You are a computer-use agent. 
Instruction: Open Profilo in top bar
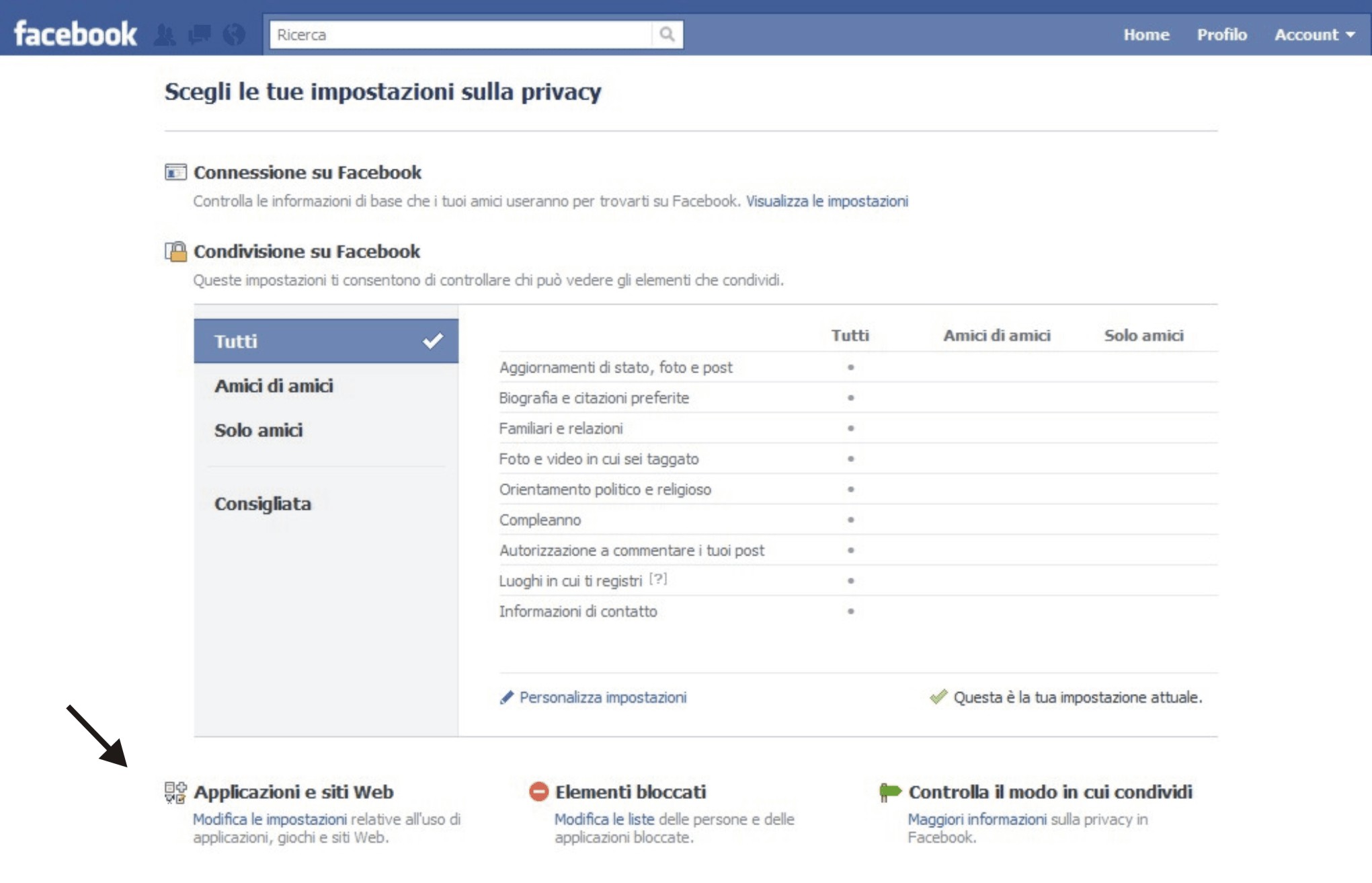tap(1221, 34)
